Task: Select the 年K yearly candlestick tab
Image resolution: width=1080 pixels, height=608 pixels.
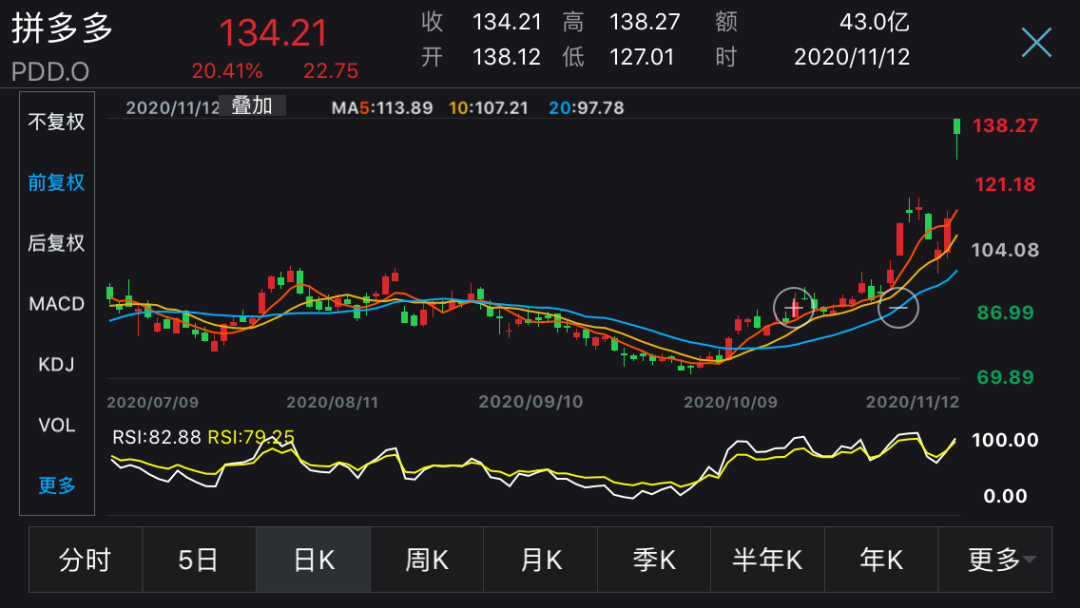Action: click(881, 560)
